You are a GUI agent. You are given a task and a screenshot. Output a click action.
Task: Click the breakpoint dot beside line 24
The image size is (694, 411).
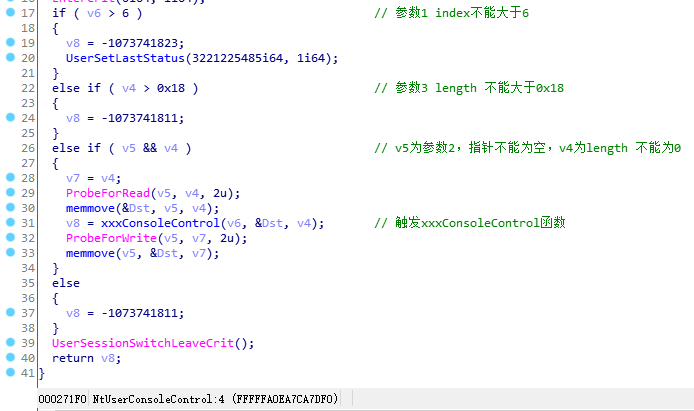coord(11,117)
